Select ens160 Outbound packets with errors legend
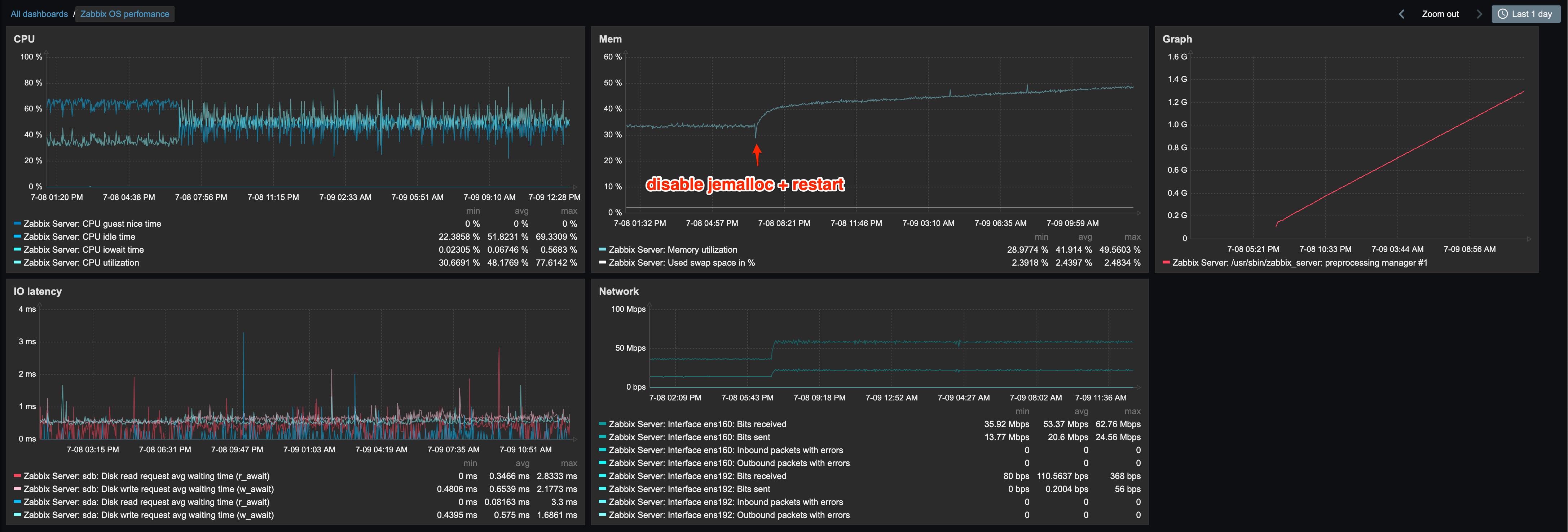The height and width of the screenshot is (532, 1568). (729, 463)
